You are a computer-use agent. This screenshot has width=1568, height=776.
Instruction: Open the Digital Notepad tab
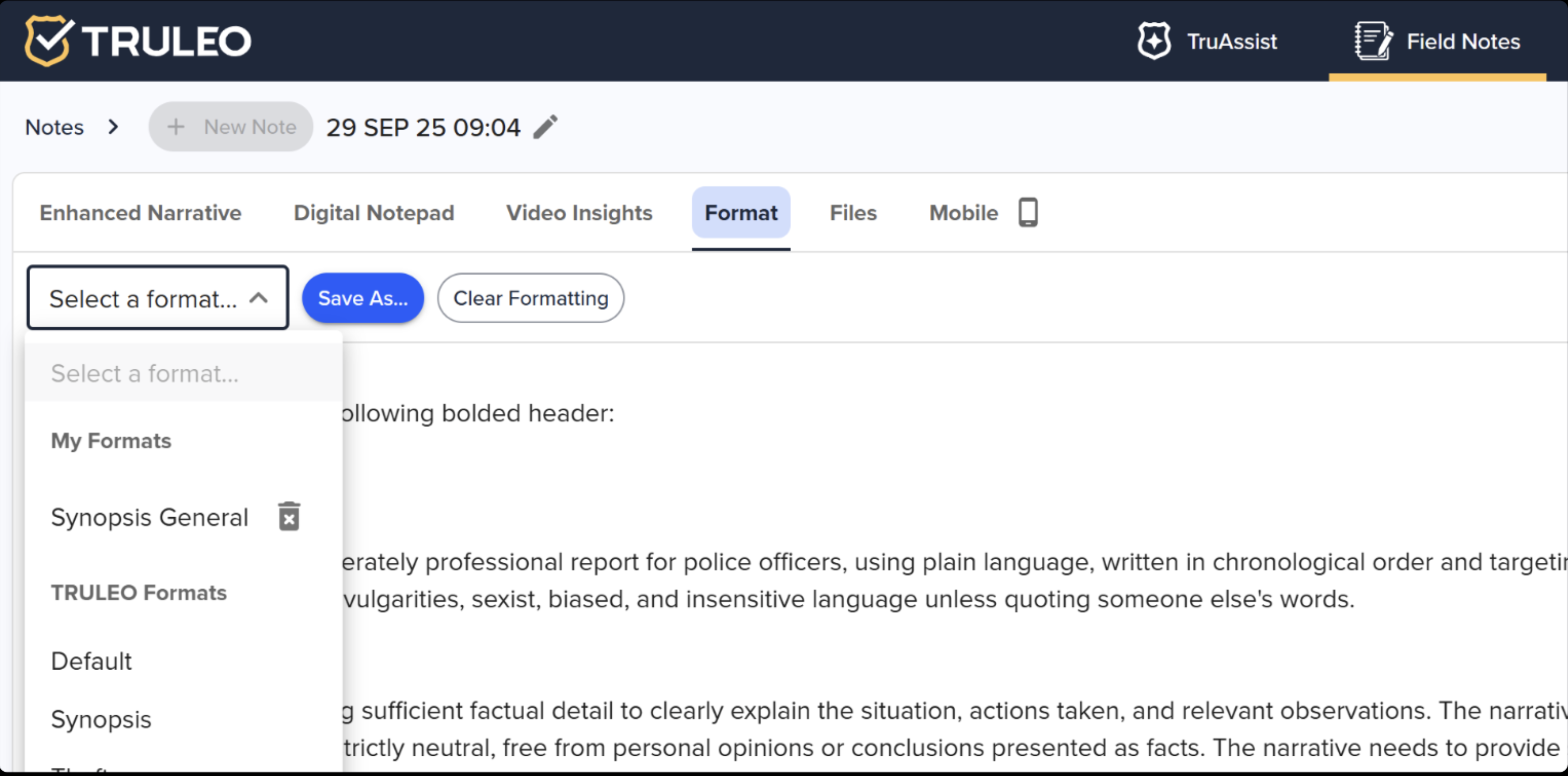click(x=373, y=212)
